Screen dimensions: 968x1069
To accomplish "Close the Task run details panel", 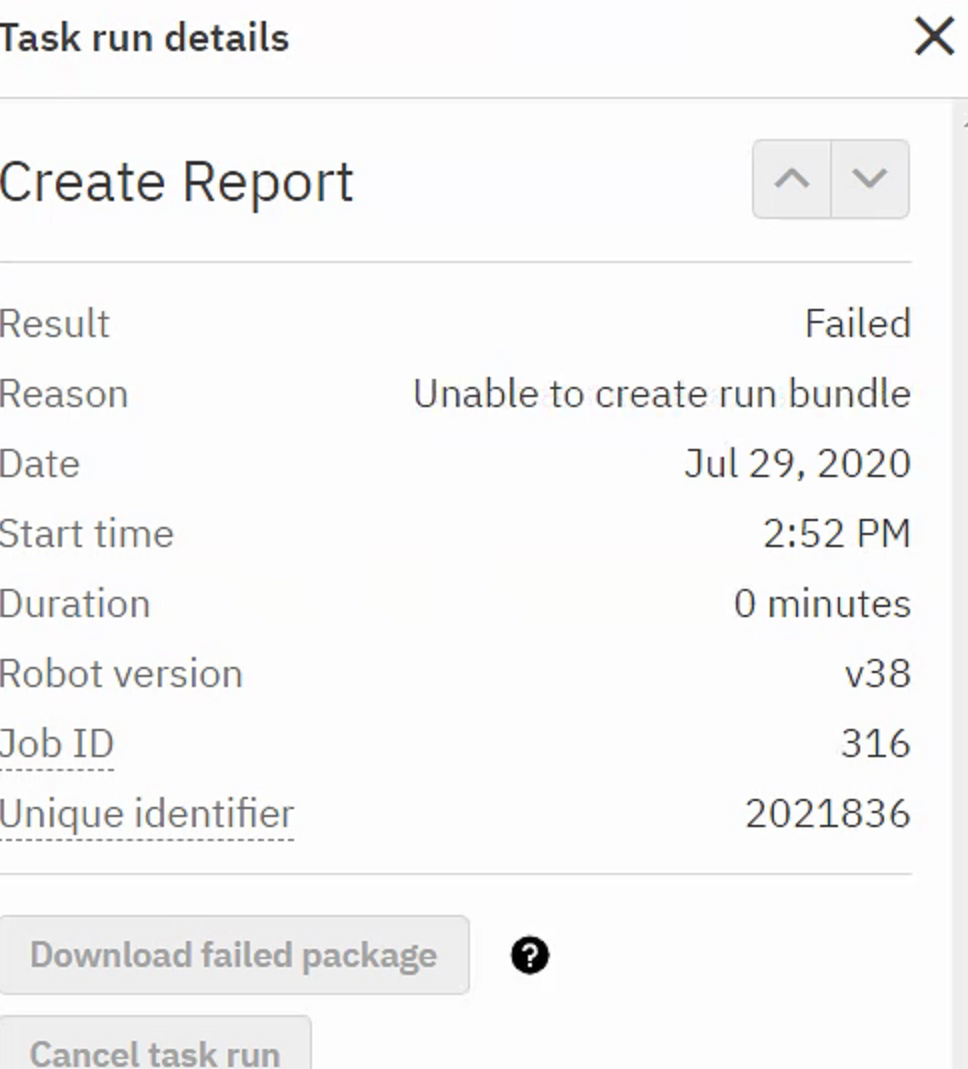I will [934, 38].
